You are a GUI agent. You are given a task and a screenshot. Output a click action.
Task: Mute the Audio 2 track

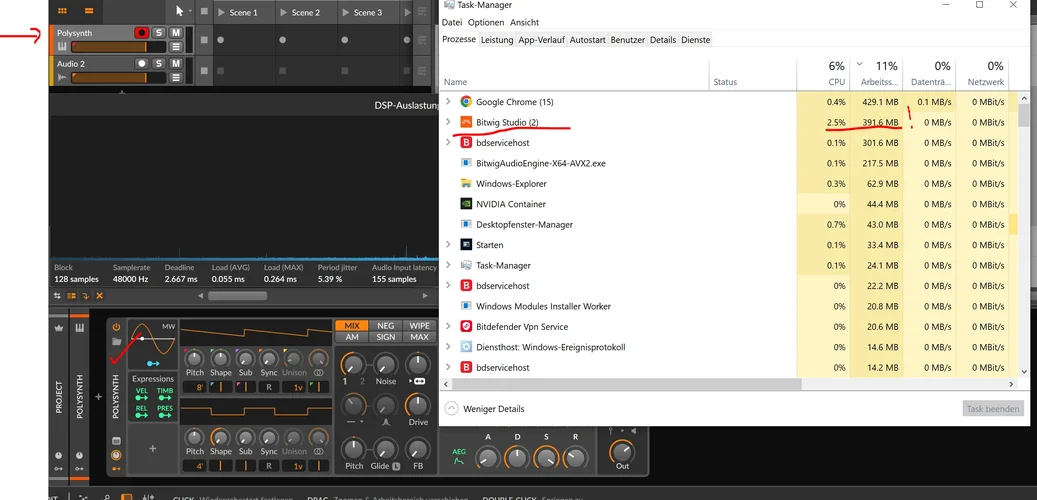175,63
